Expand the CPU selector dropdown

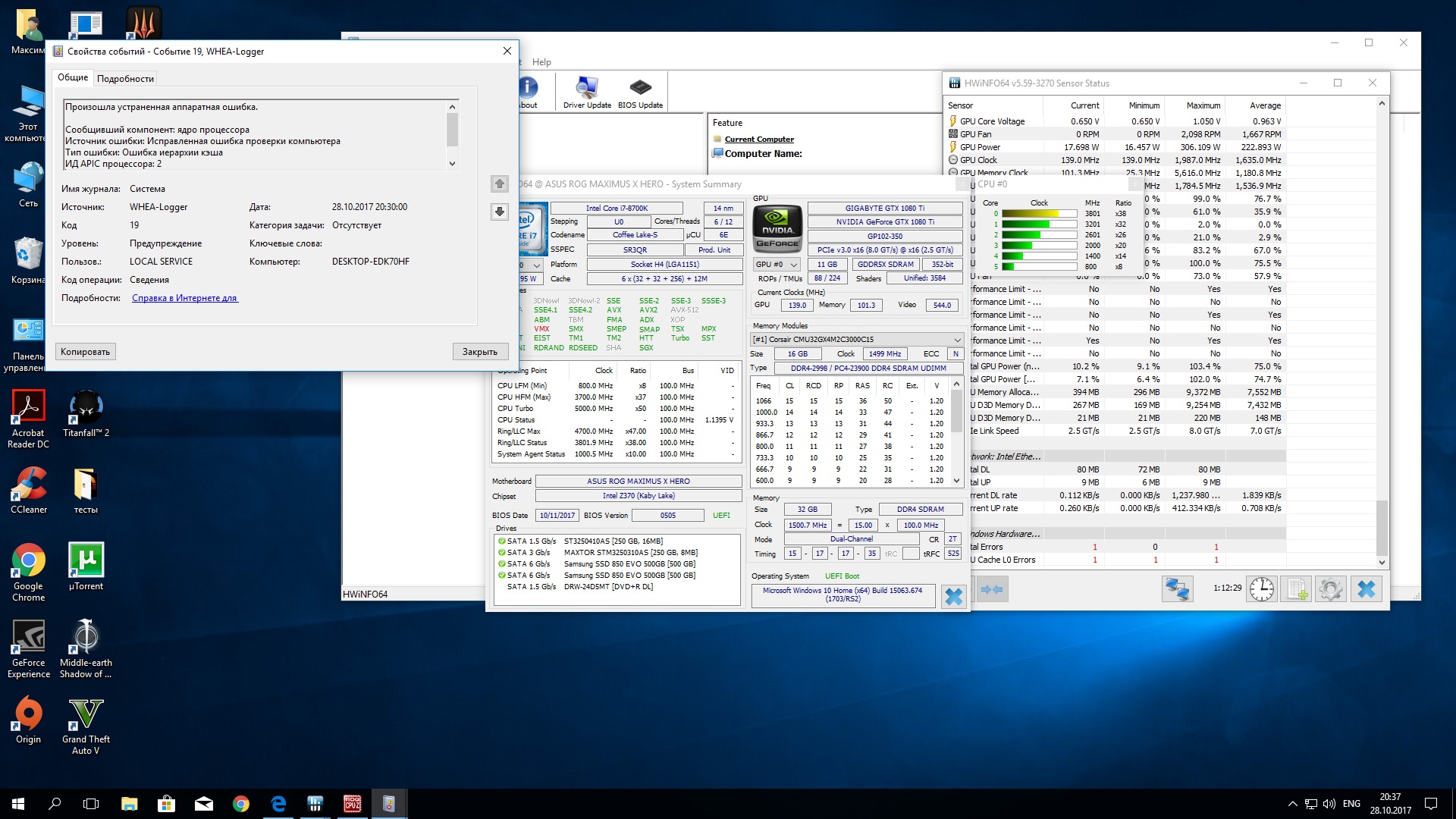pos(536,265)
